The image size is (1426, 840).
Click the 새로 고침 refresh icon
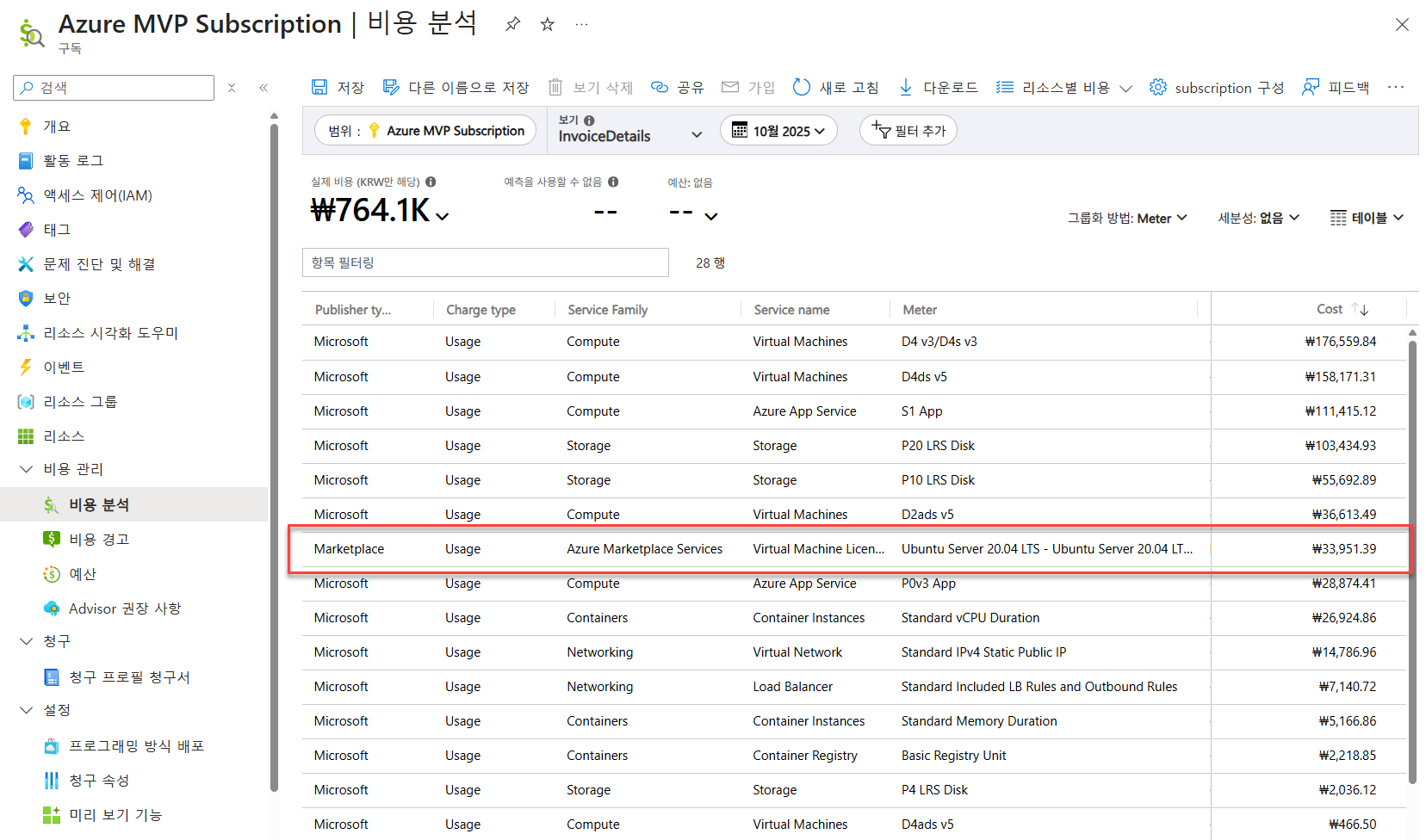(x=802, y=87)
